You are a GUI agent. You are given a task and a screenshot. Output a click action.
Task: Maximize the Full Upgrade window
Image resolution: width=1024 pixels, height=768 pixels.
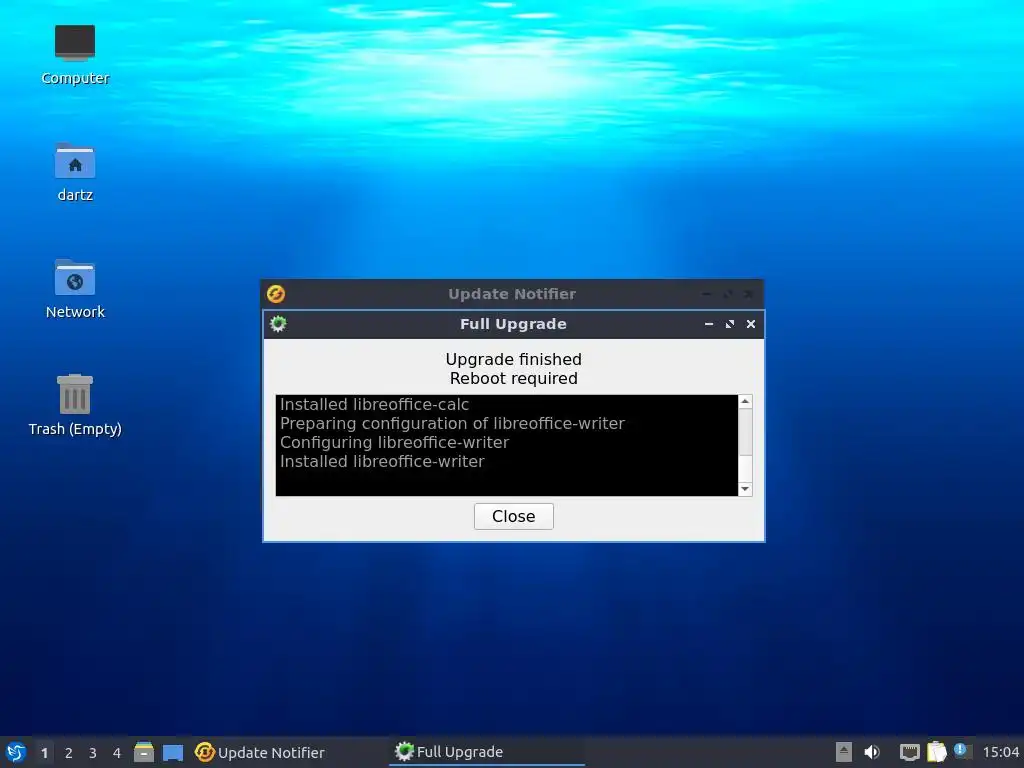pyautogui.click(x=729, y=324)
